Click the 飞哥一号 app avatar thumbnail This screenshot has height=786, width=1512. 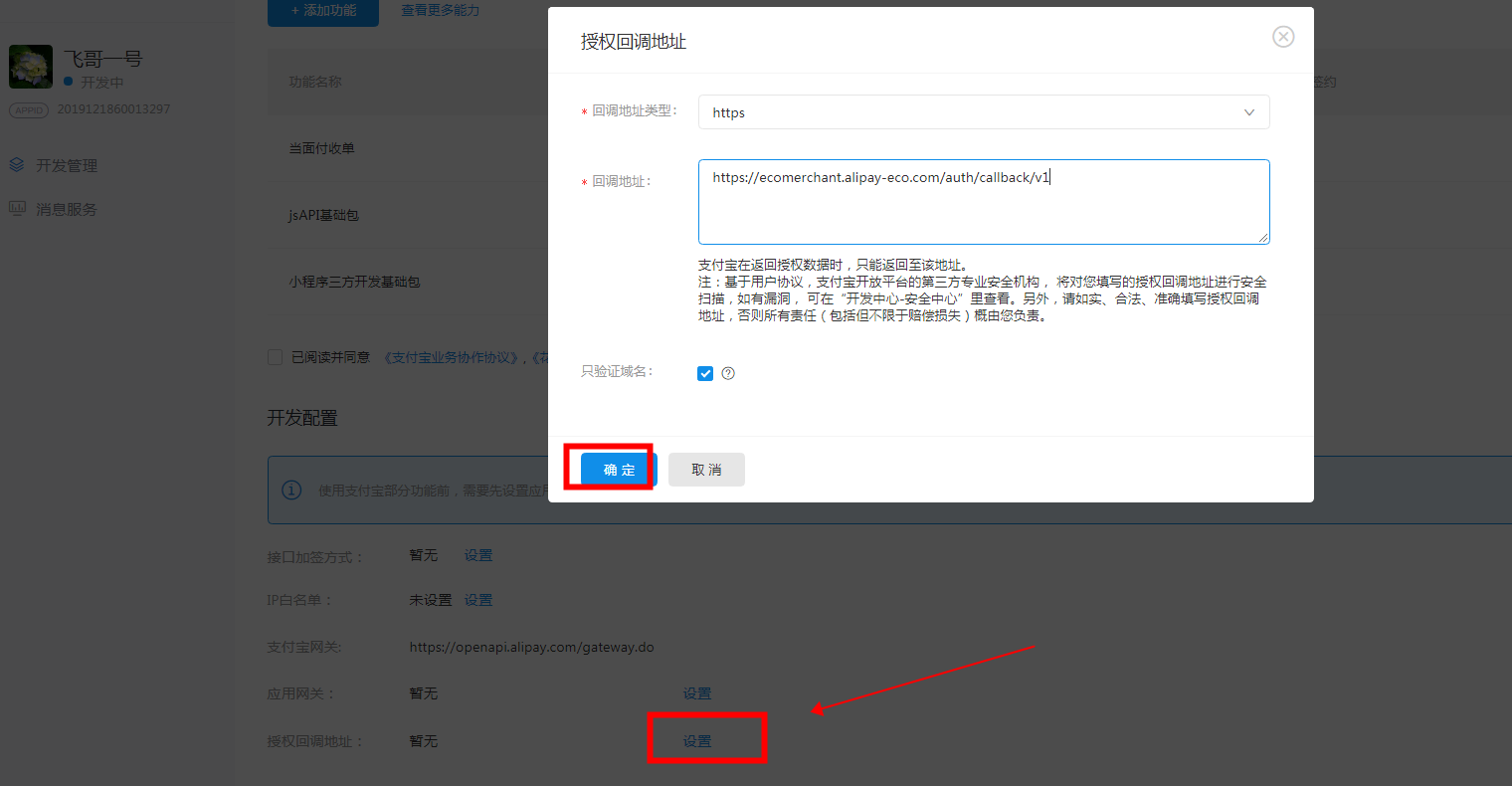point(31,67)
